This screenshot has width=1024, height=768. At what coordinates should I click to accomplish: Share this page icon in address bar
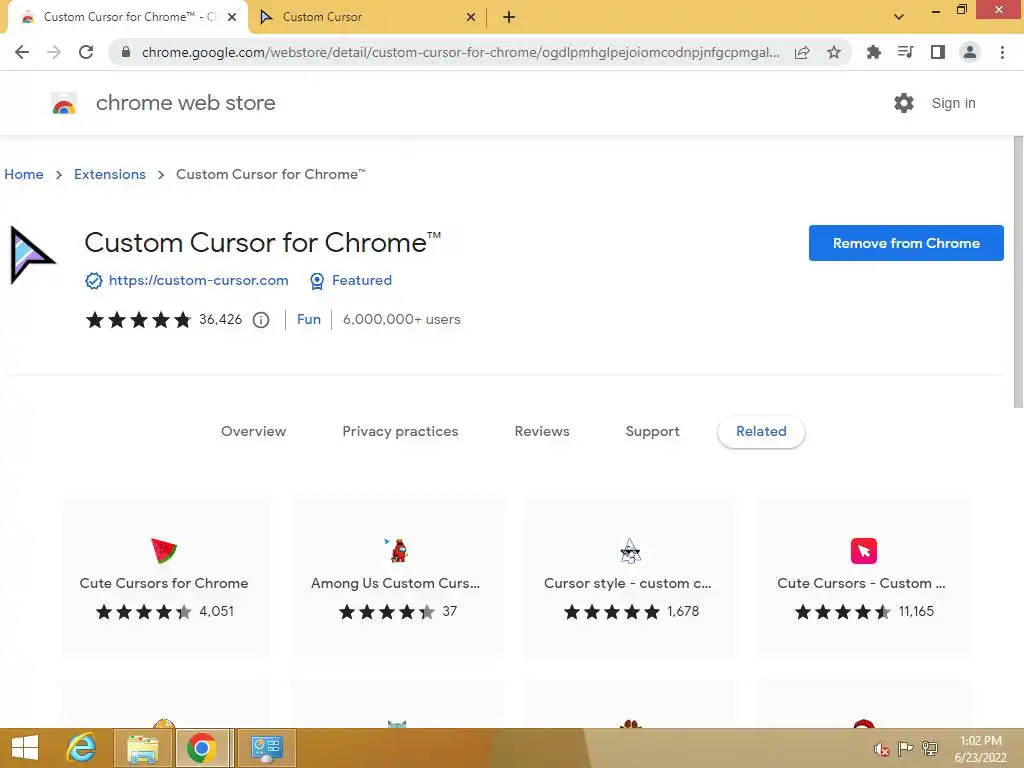tap(802, 52)
